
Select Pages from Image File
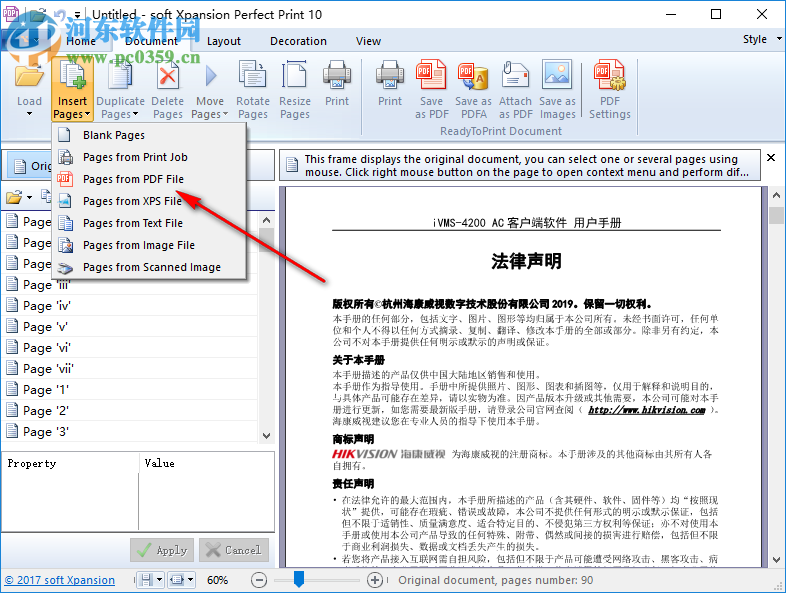coord(149,245)
